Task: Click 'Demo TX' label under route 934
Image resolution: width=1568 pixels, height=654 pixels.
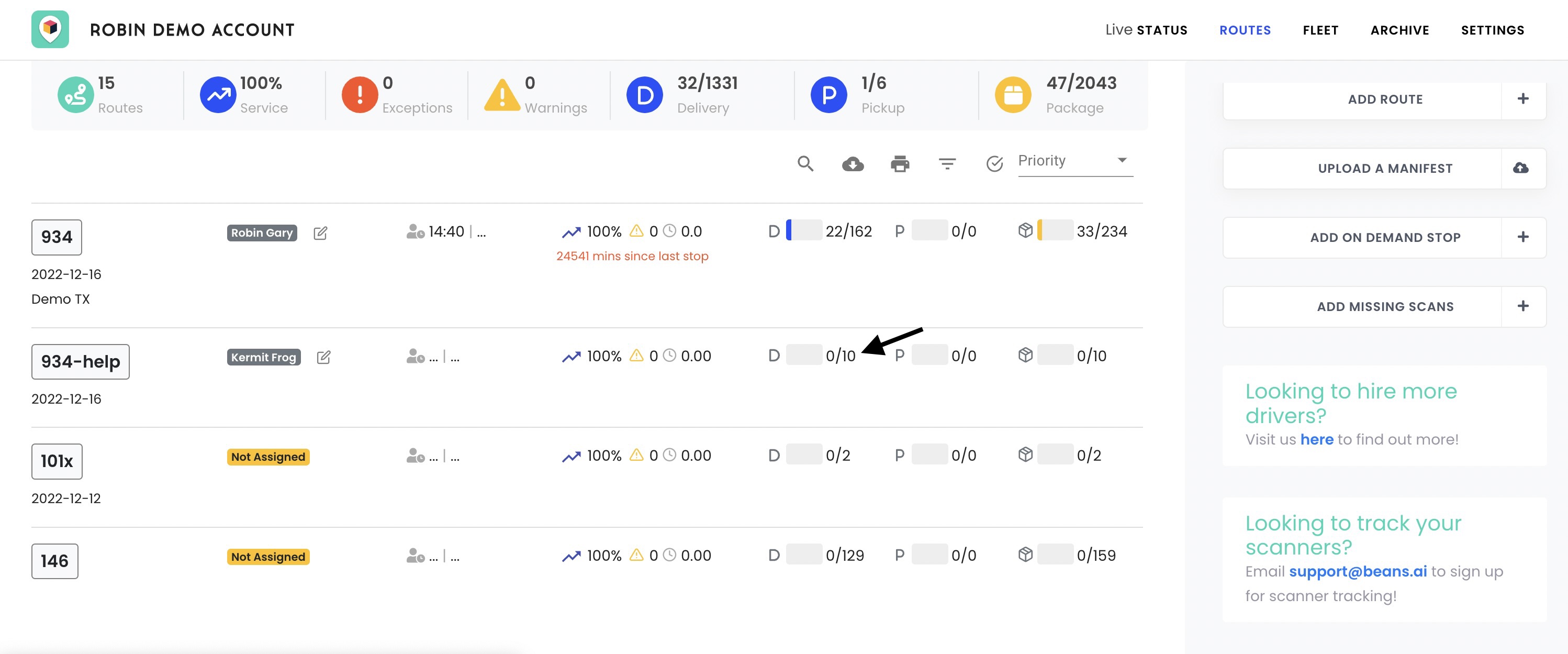Action: tap(60, 300)
